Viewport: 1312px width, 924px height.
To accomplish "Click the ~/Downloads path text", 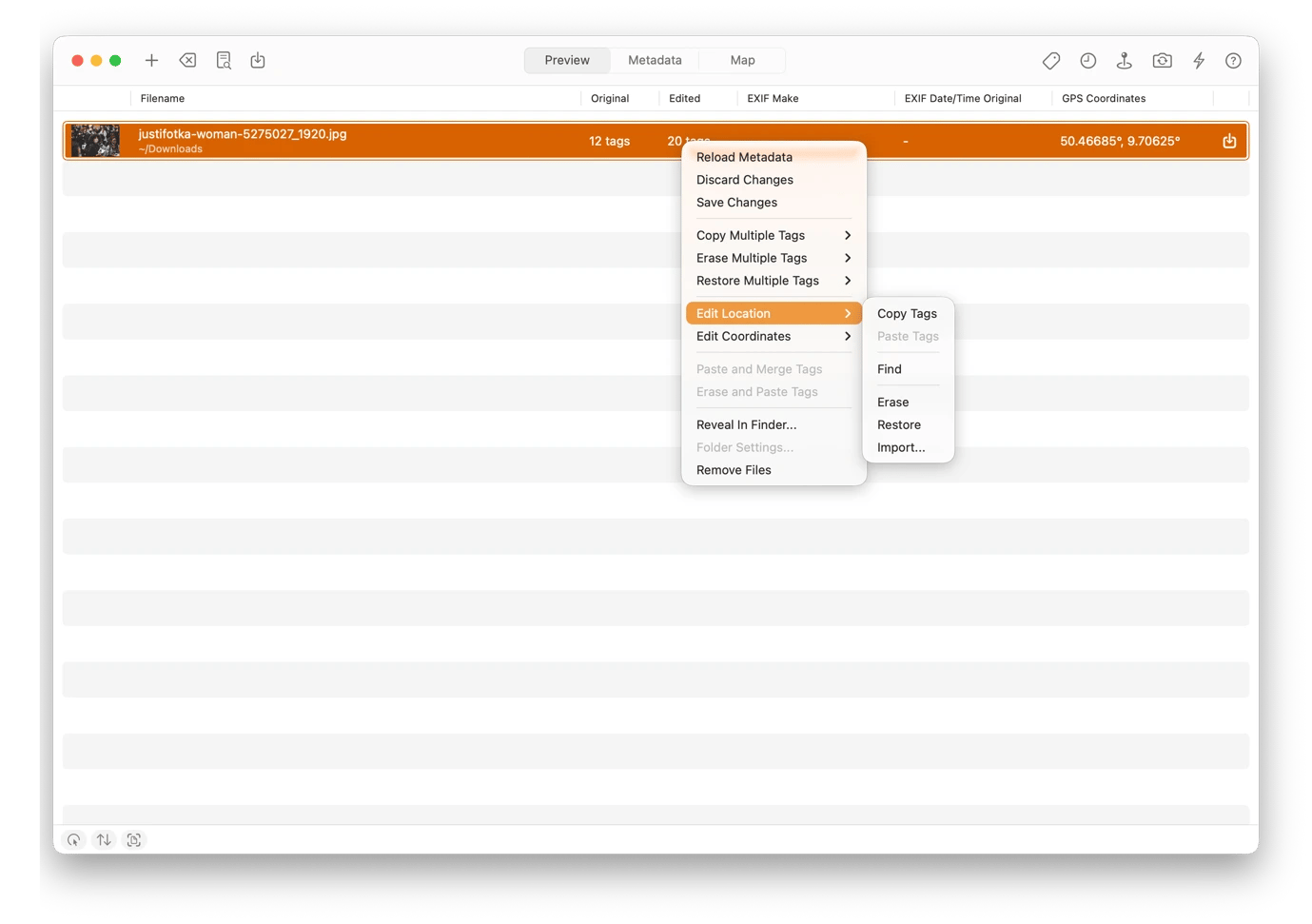I will (x=170, y=149).
